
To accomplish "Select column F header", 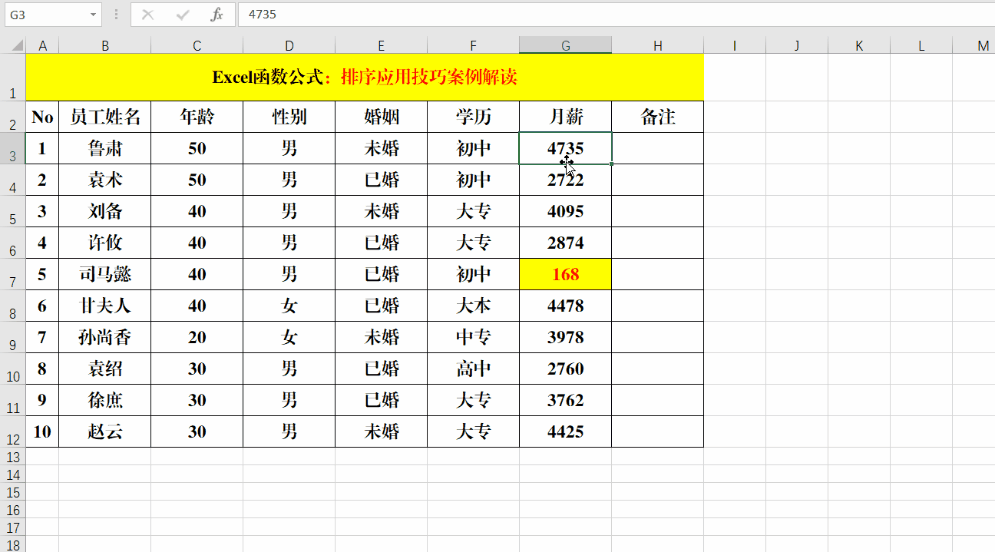I will pos(473,46).
